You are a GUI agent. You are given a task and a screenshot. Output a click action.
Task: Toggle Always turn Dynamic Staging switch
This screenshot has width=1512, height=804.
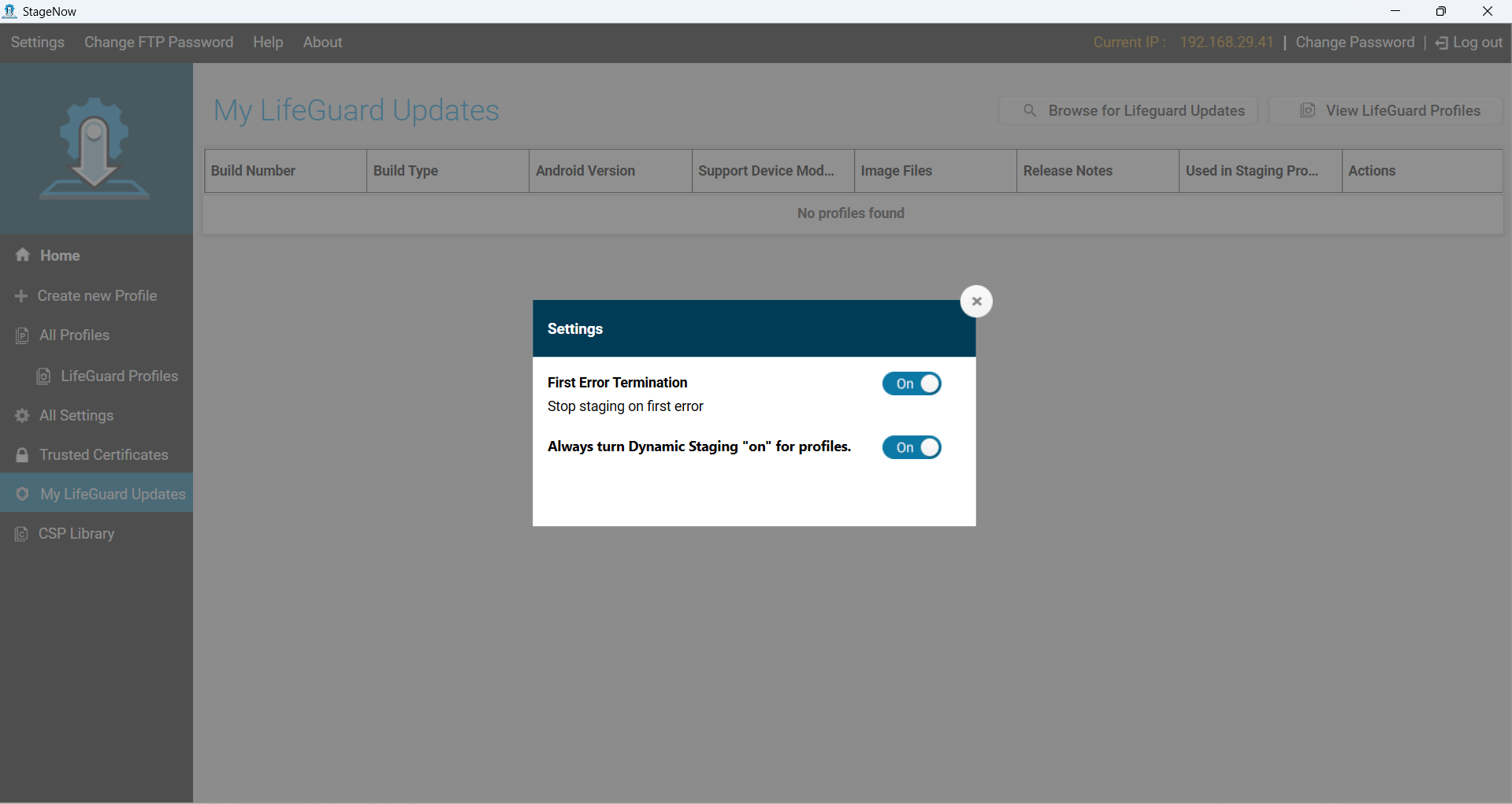click(x=912, y=447)
